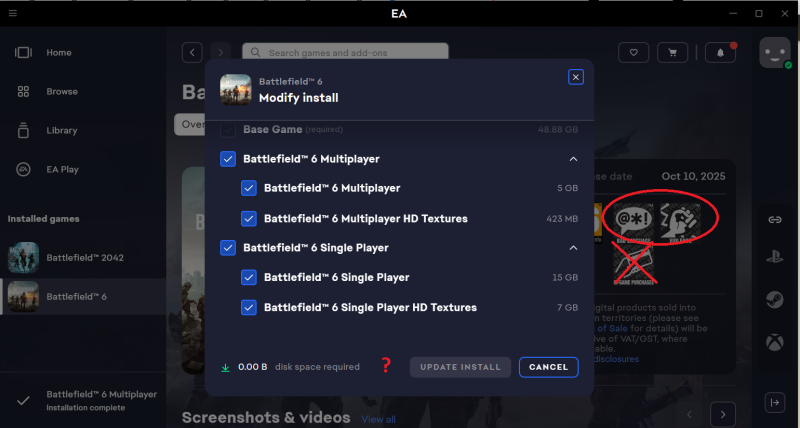The height and width of the screenshot is (428, 800).
Task: Collapse the Battlefield 6 Multiplayer section
Action: pos(573,159)
